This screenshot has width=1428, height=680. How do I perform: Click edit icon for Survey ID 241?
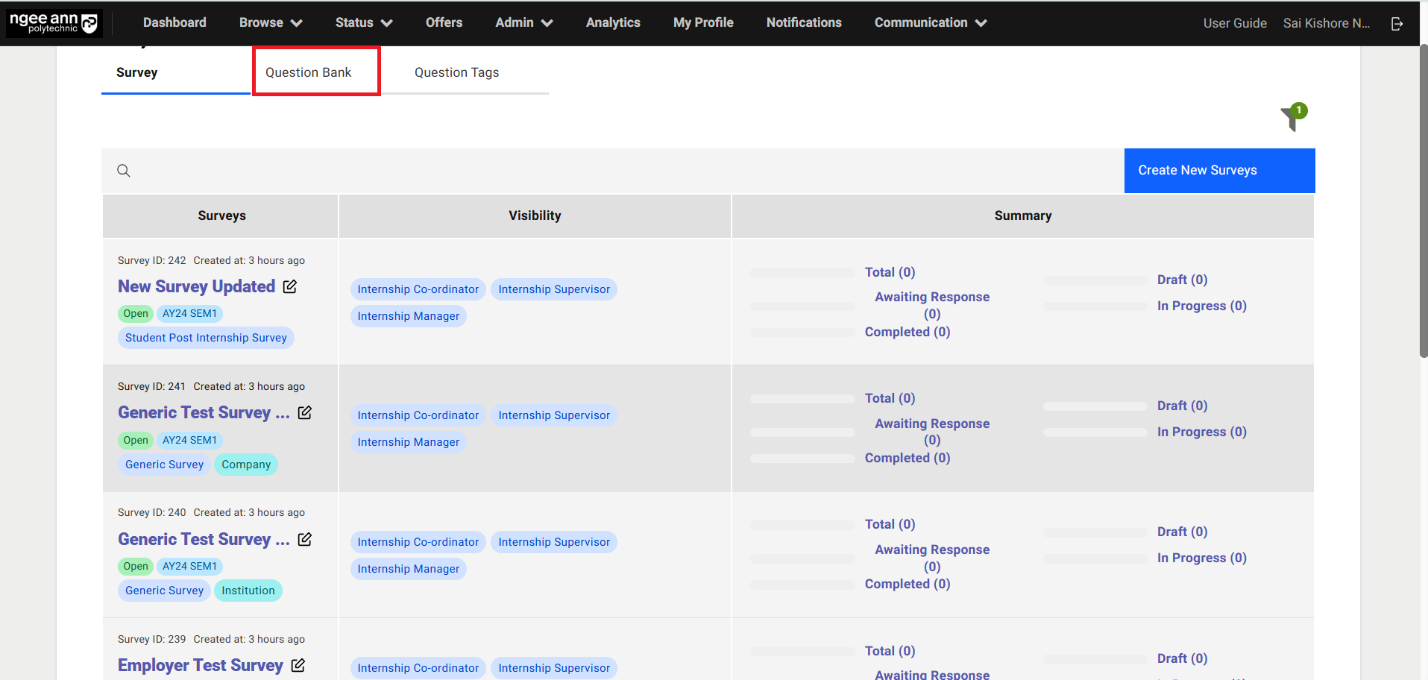305,413
